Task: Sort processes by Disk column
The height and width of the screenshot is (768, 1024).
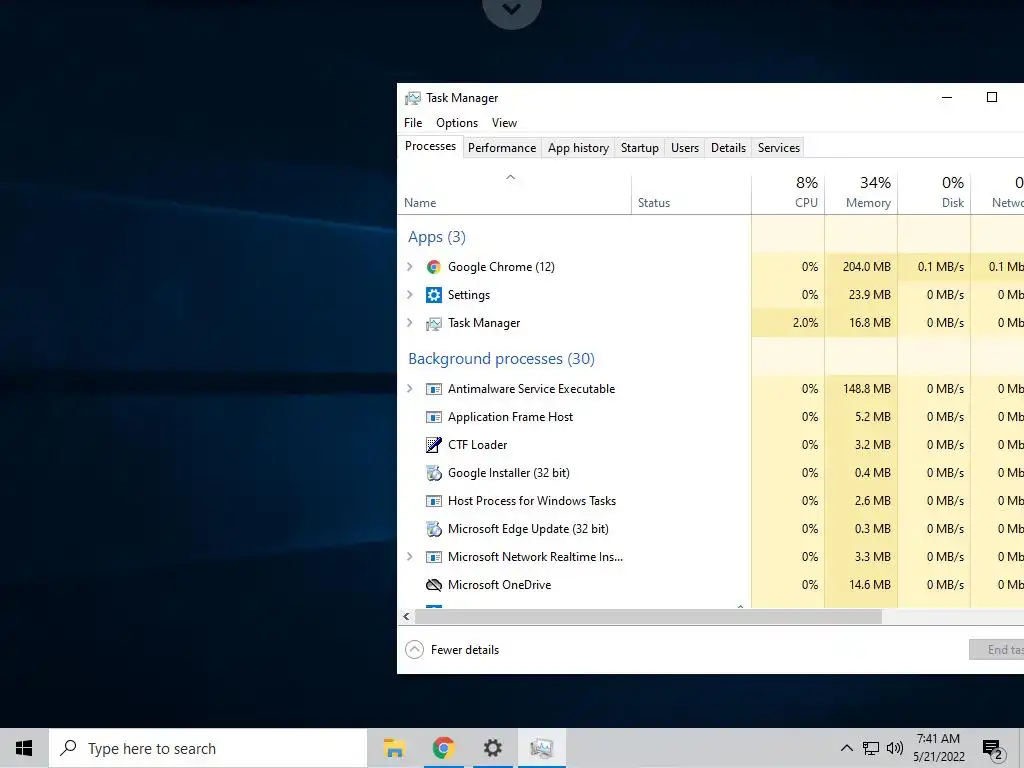Action: coord(935,194)
